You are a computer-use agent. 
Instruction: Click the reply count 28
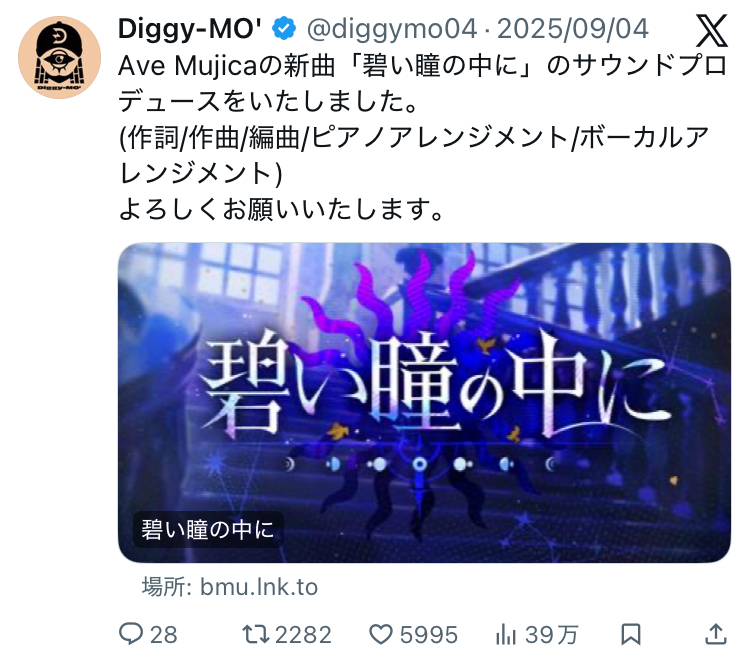click(x=164, y=635)
